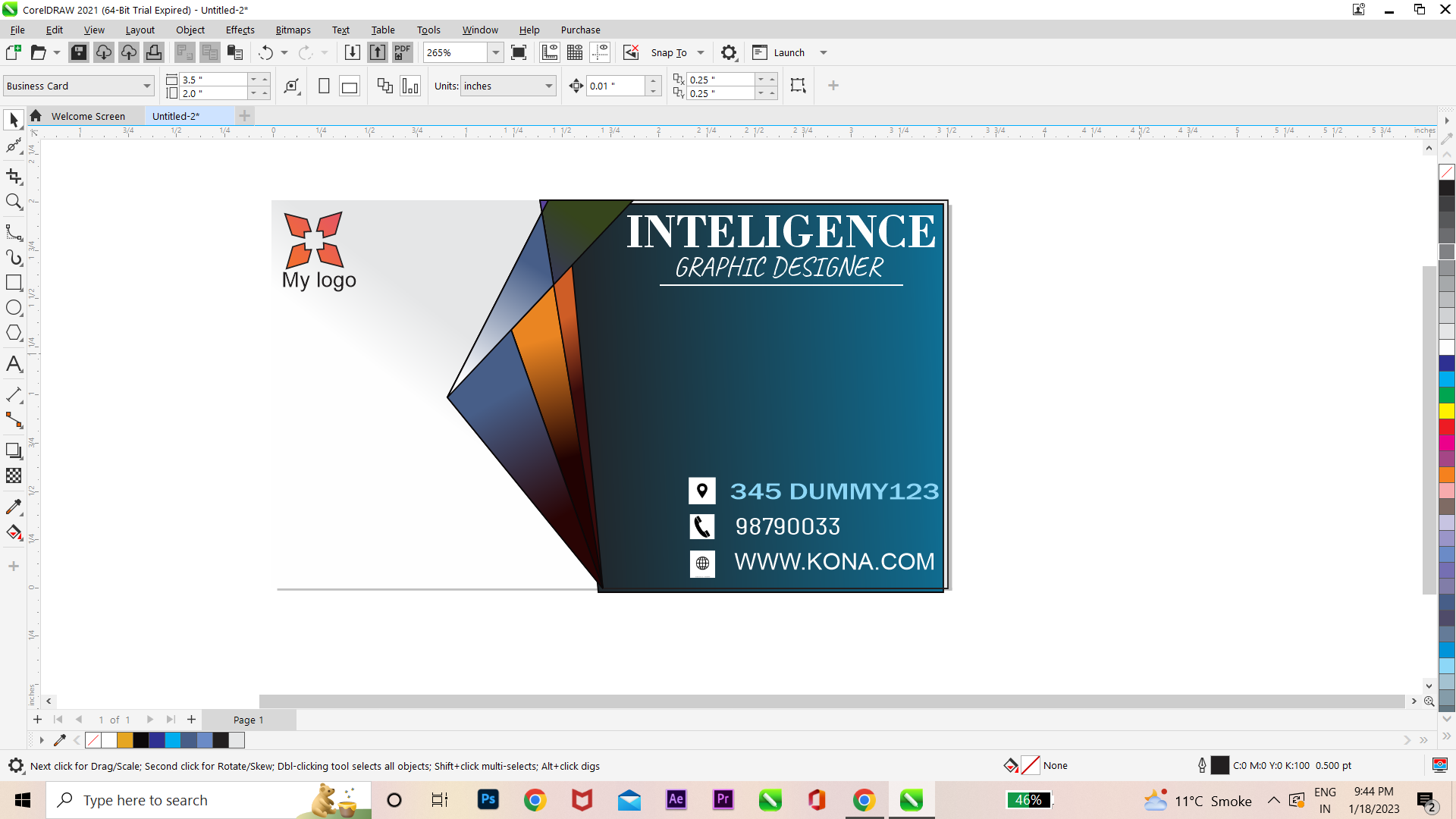Select the Color Eyedropper tool
1456x819 pixels.
[14, 507]
